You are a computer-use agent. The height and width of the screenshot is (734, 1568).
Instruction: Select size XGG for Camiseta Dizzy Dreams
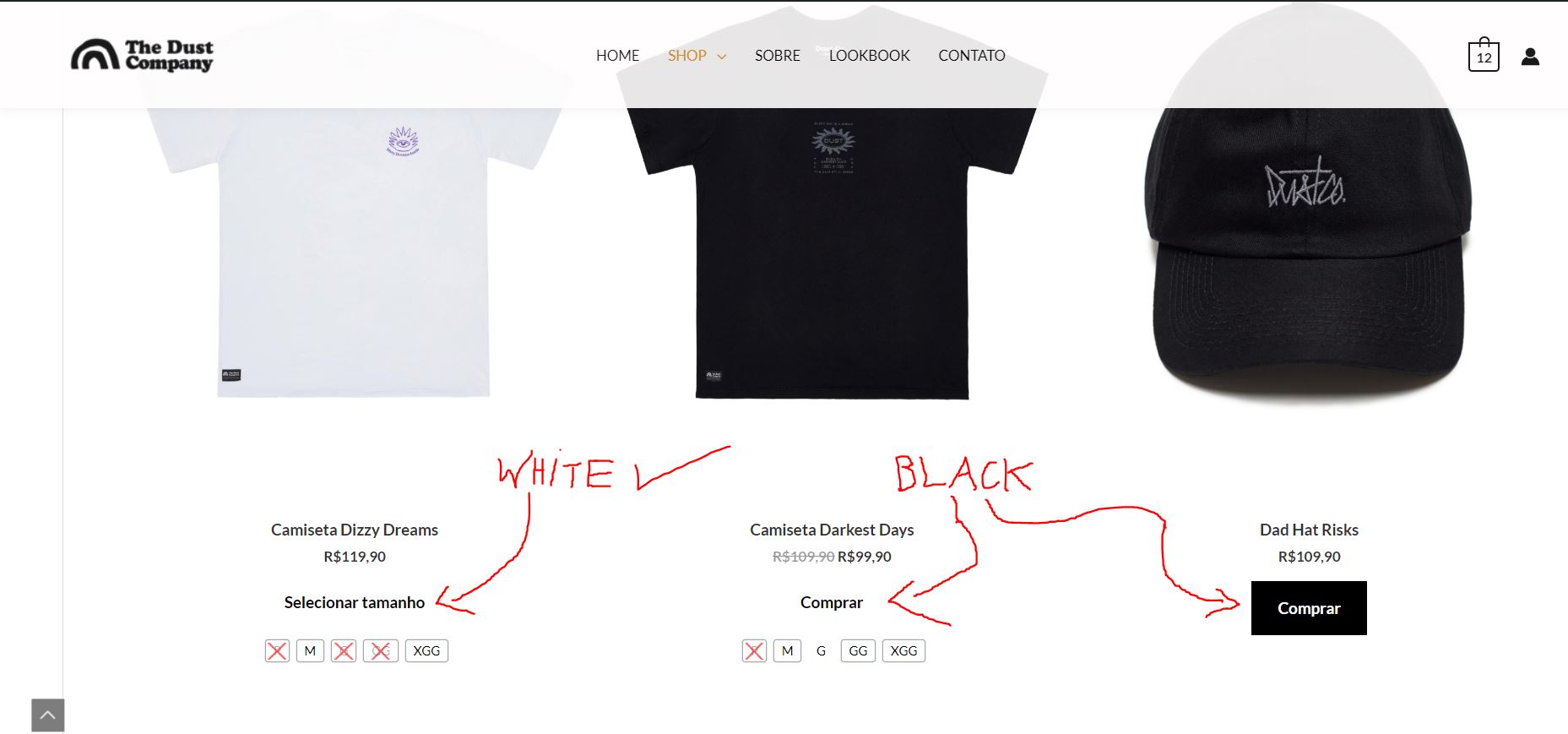(x=426, y=651)
